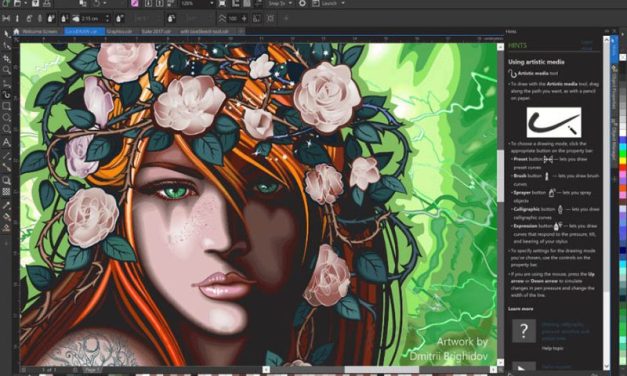The width and height of the screenshot is (627, 376).
Task: Click the docker quick customize plus button
Action: (x=614, y=179)
